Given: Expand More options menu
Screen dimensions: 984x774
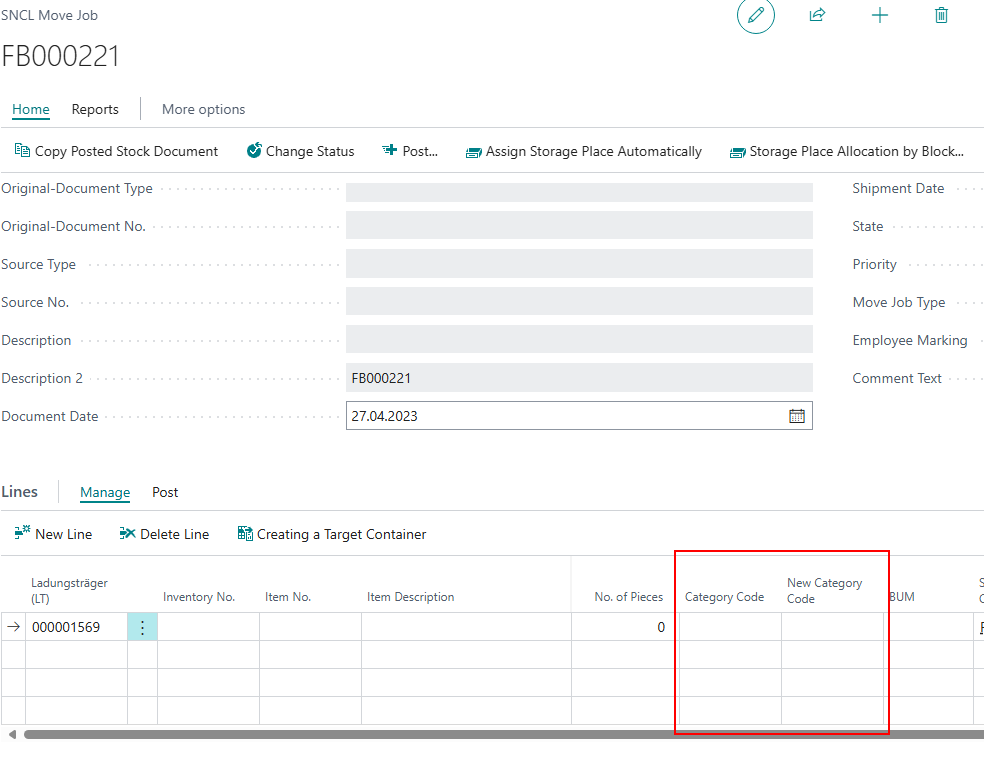Looking at the screenshot, I should pyautogui.click(x=203, y=109).
